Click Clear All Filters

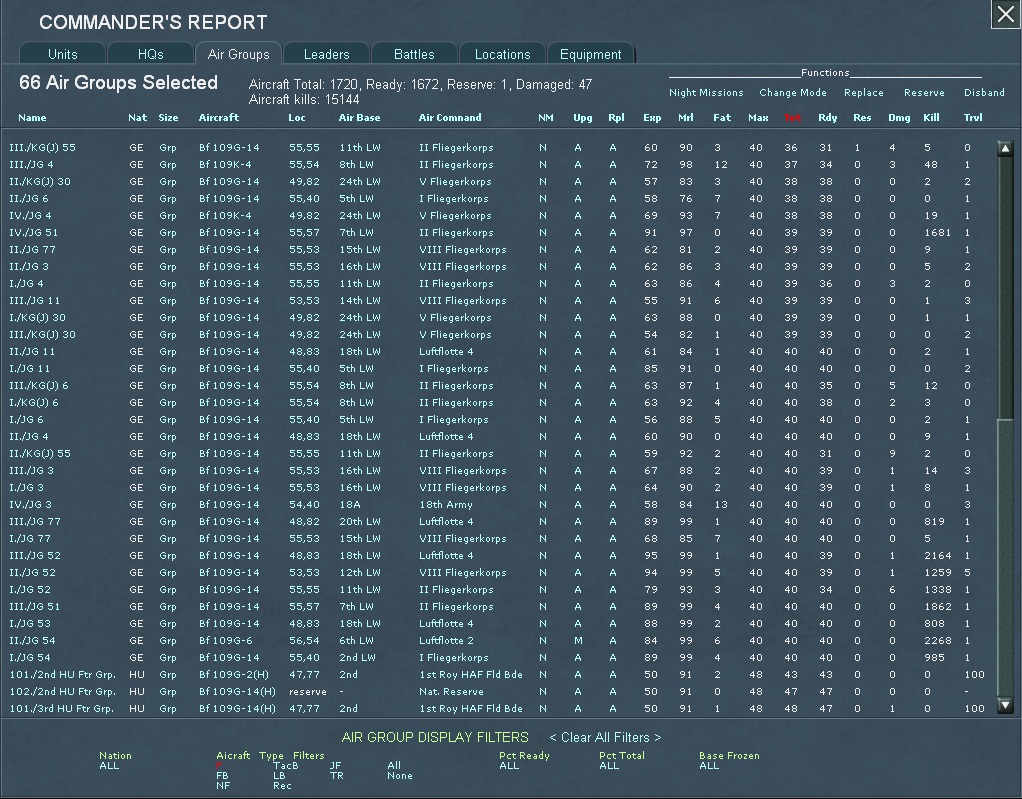[605, 737]
